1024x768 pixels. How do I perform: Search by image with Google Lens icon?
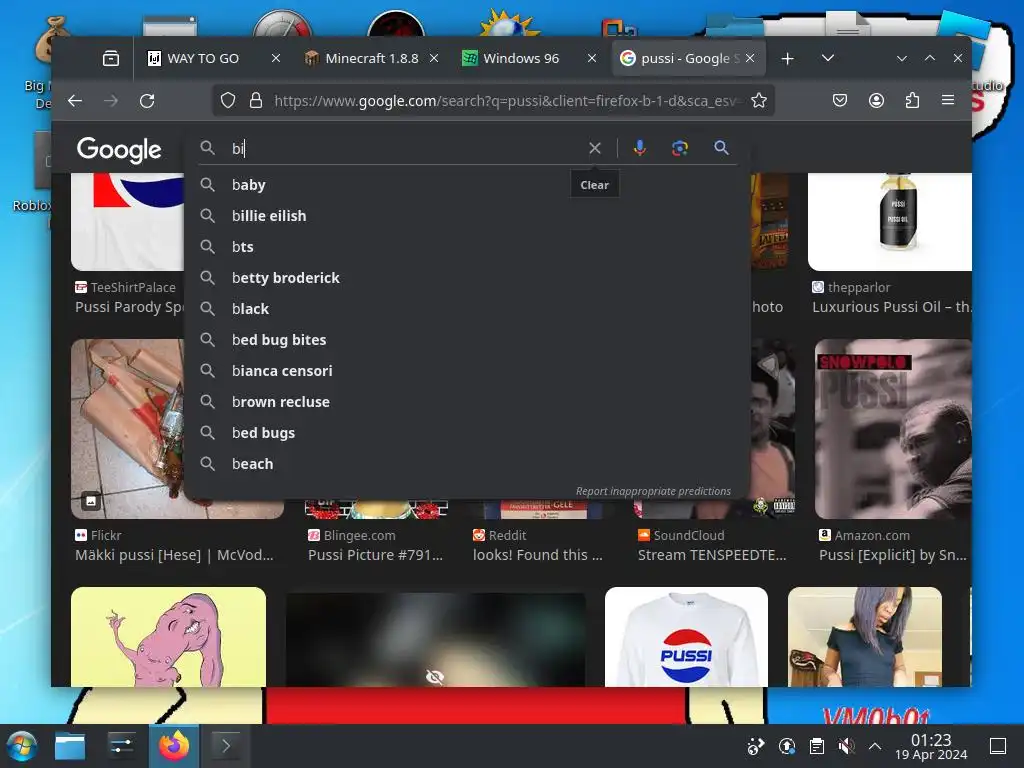tap(680, 148)
